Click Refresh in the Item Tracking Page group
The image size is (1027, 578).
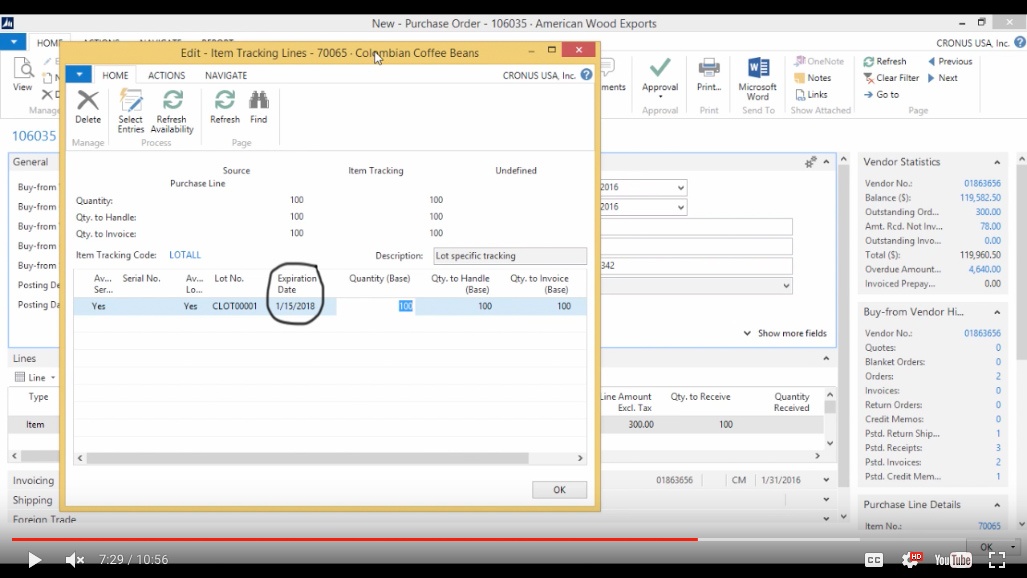pyautogui.click(x=225, y=107)
